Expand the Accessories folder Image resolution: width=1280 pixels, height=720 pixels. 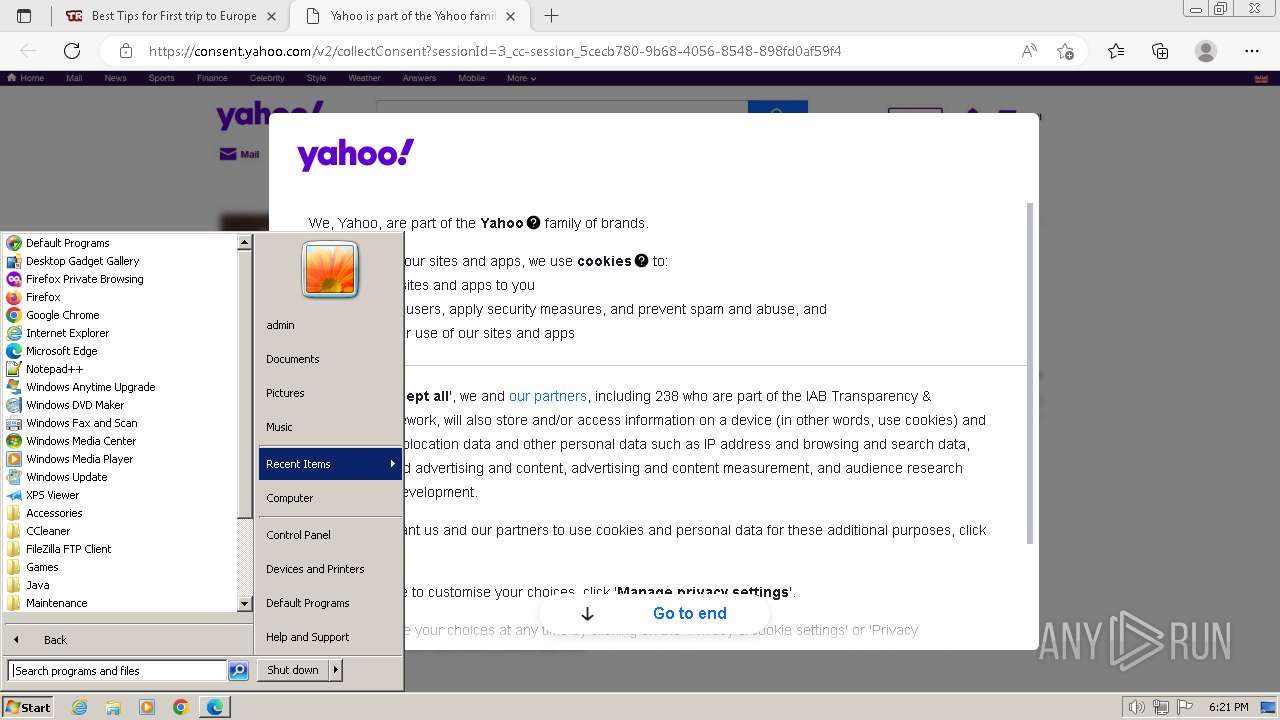click(x=54, y=513)
